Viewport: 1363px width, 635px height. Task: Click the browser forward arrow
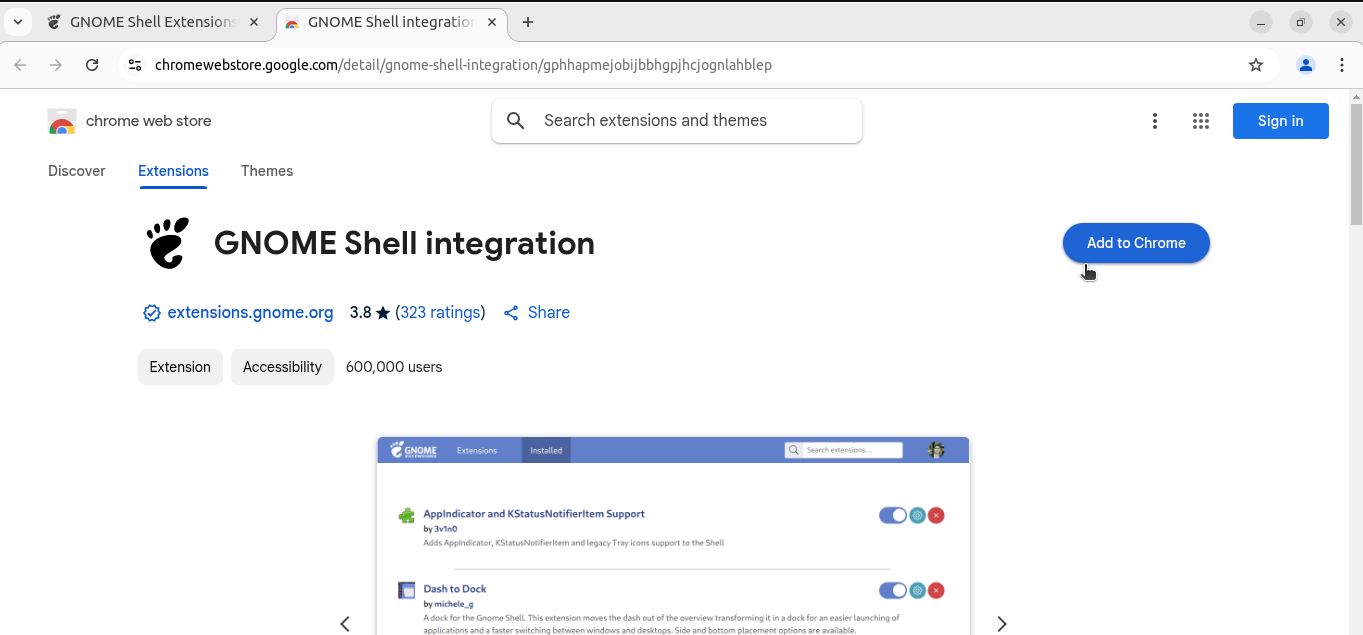[x=56, y=65]
